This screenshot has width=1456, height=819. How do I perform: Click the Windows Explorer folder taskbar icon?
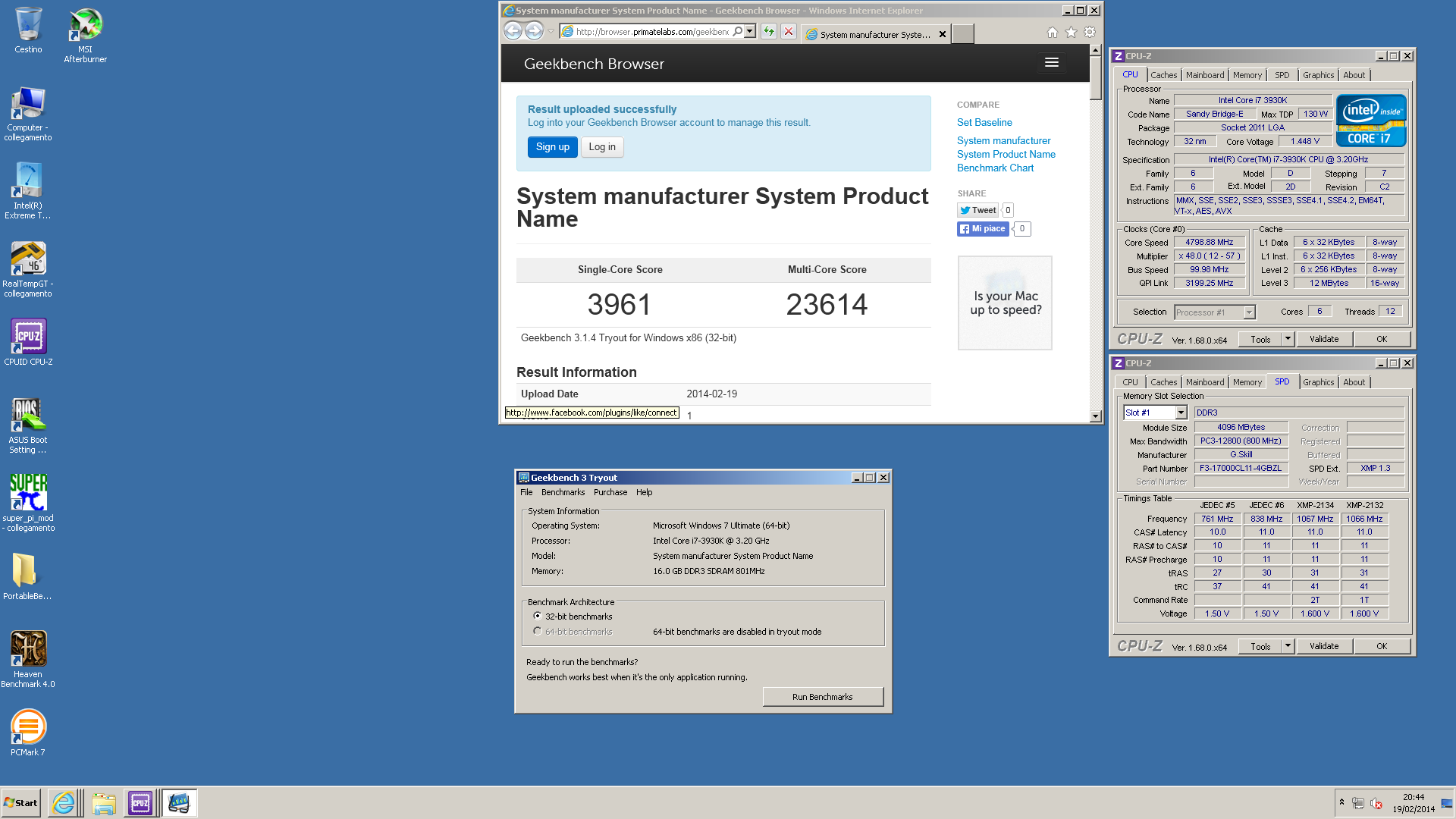click(x=103, y=802)
